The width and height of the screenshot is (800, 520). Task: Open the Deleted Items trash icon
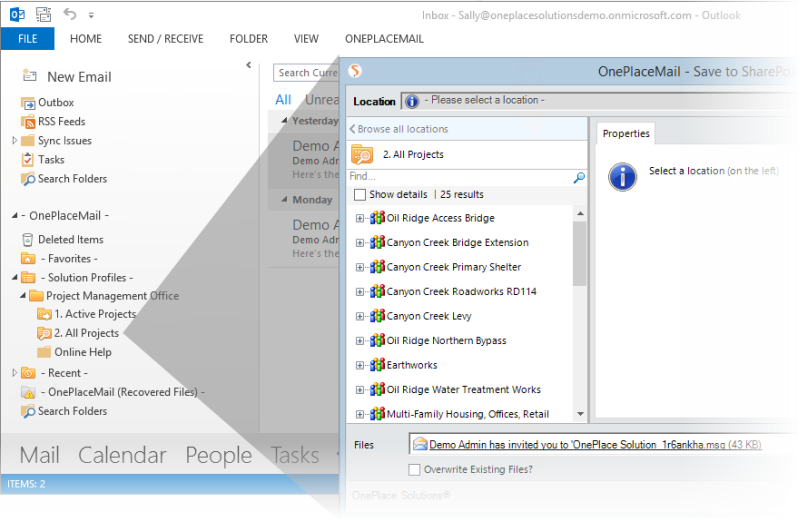pyautogui.click(x=28, y=240)
